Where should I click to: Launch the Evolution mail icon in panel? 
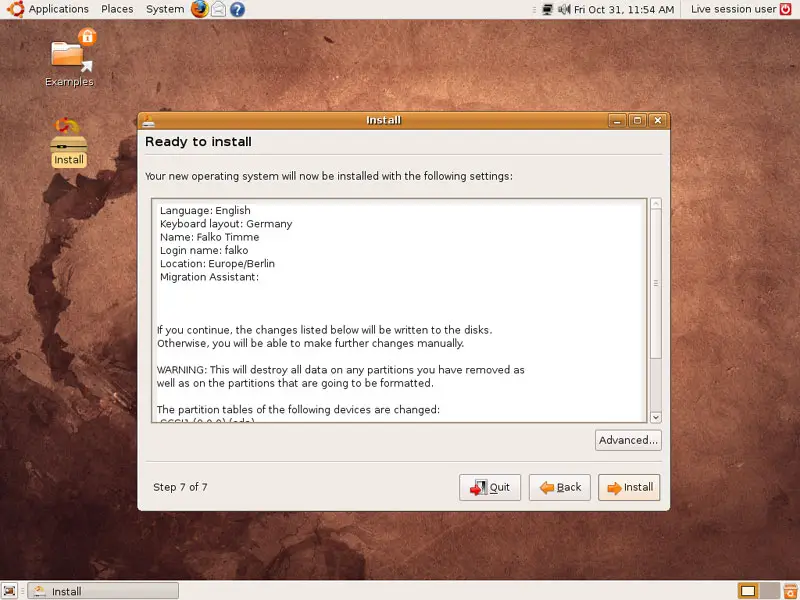tap(218, 9)
